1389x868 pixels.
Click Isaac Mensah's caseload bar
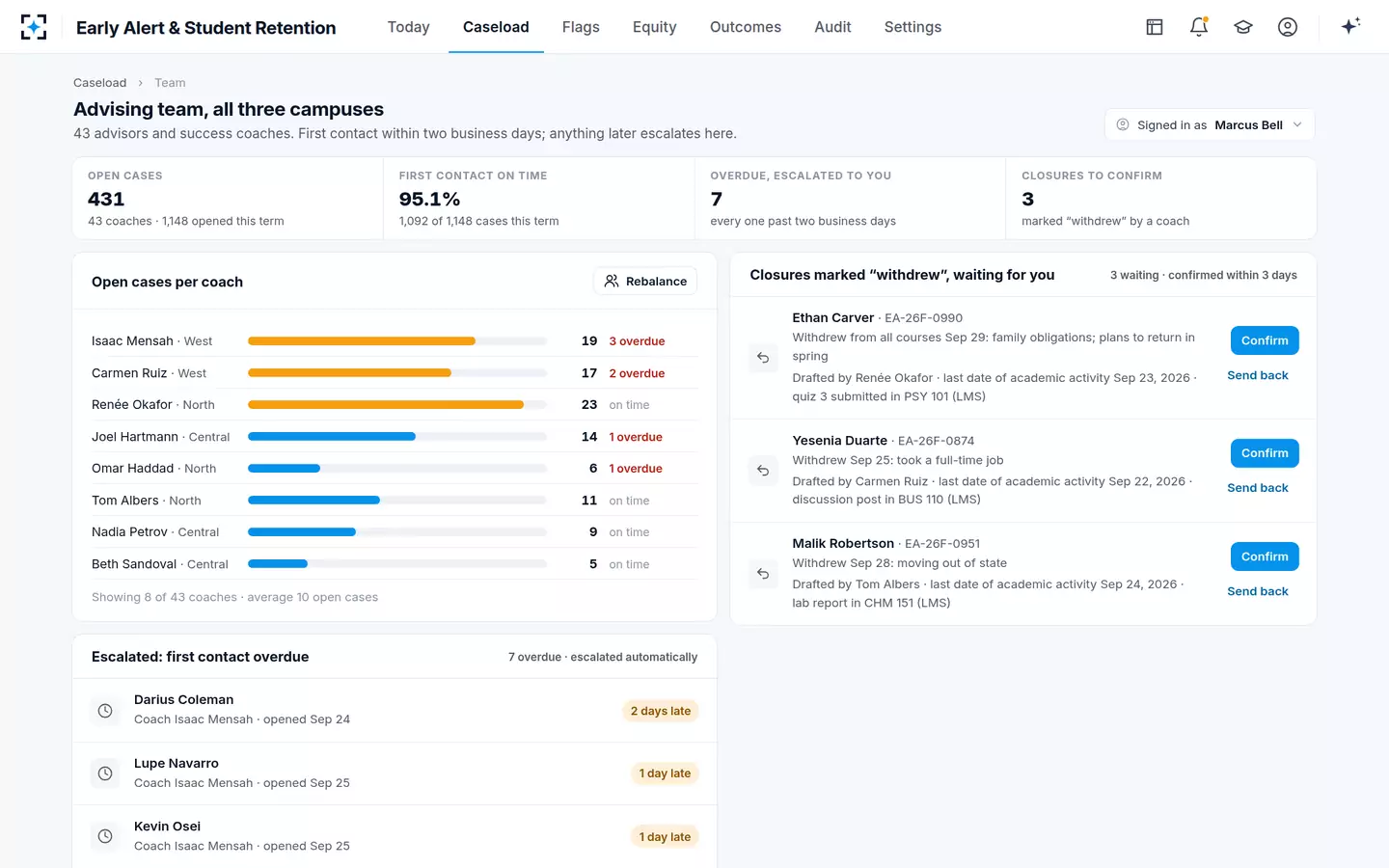point(397,341)
